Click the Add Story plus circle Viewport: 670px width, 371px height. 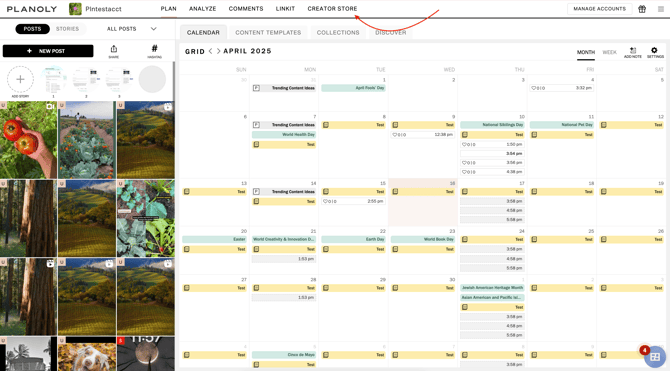[x=20, y=79]
